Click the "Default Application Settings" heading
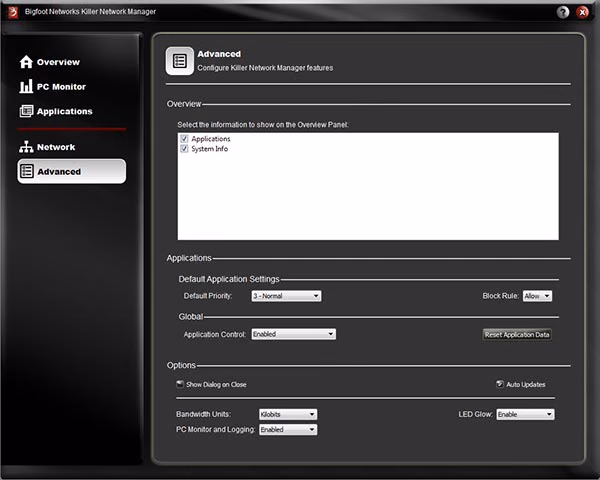This screenshot has width=600, height=480. (x=229, y=279)
